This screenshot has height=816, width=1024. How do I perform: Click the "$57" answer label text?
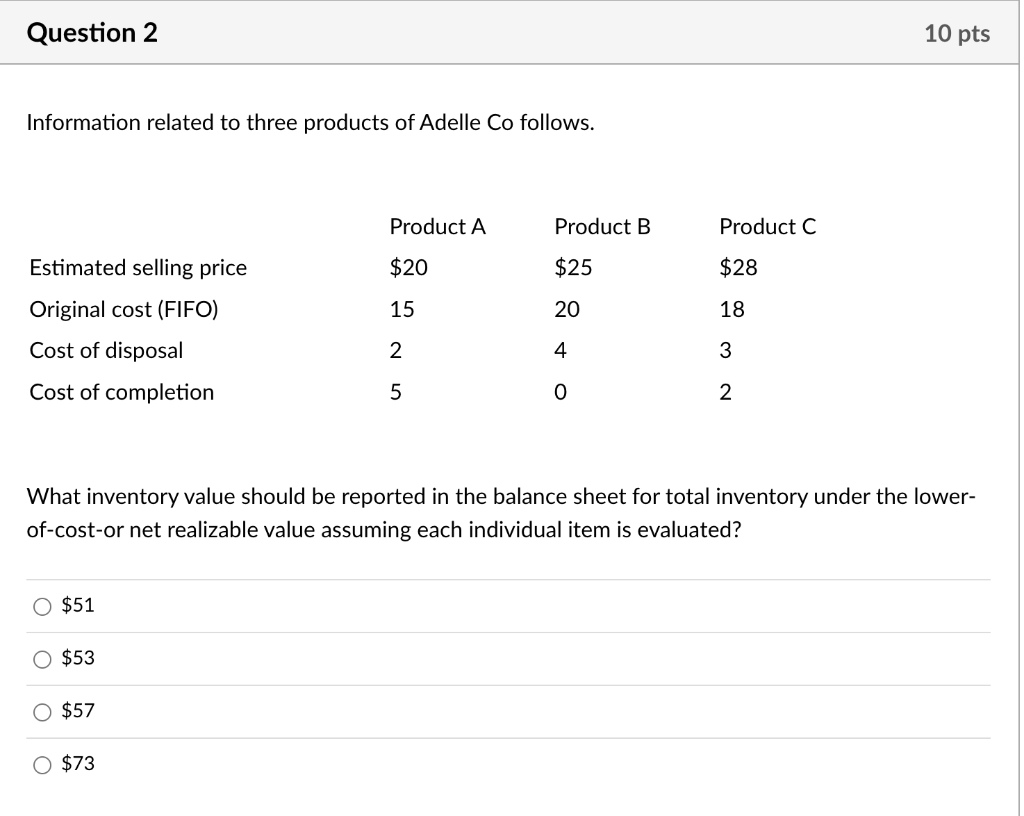tap(78, 711)
